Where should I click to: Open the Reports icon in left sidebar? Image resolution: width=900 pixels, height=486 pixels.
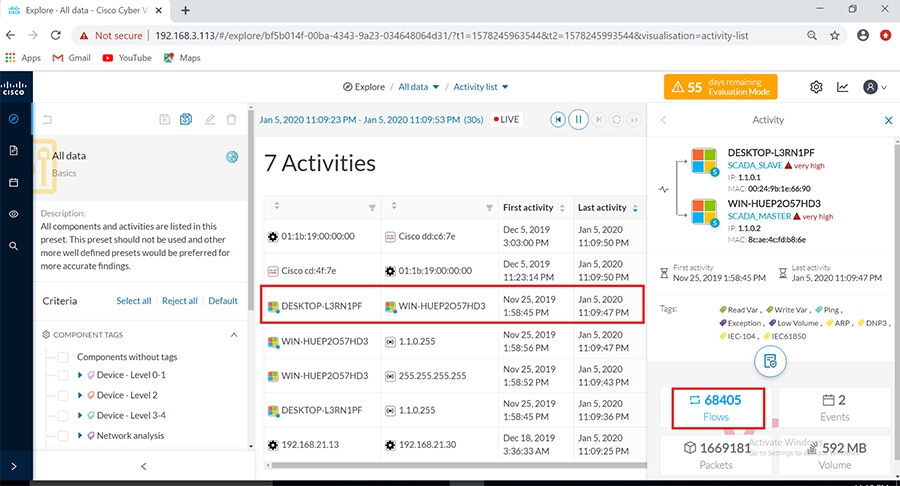(14, 150)
